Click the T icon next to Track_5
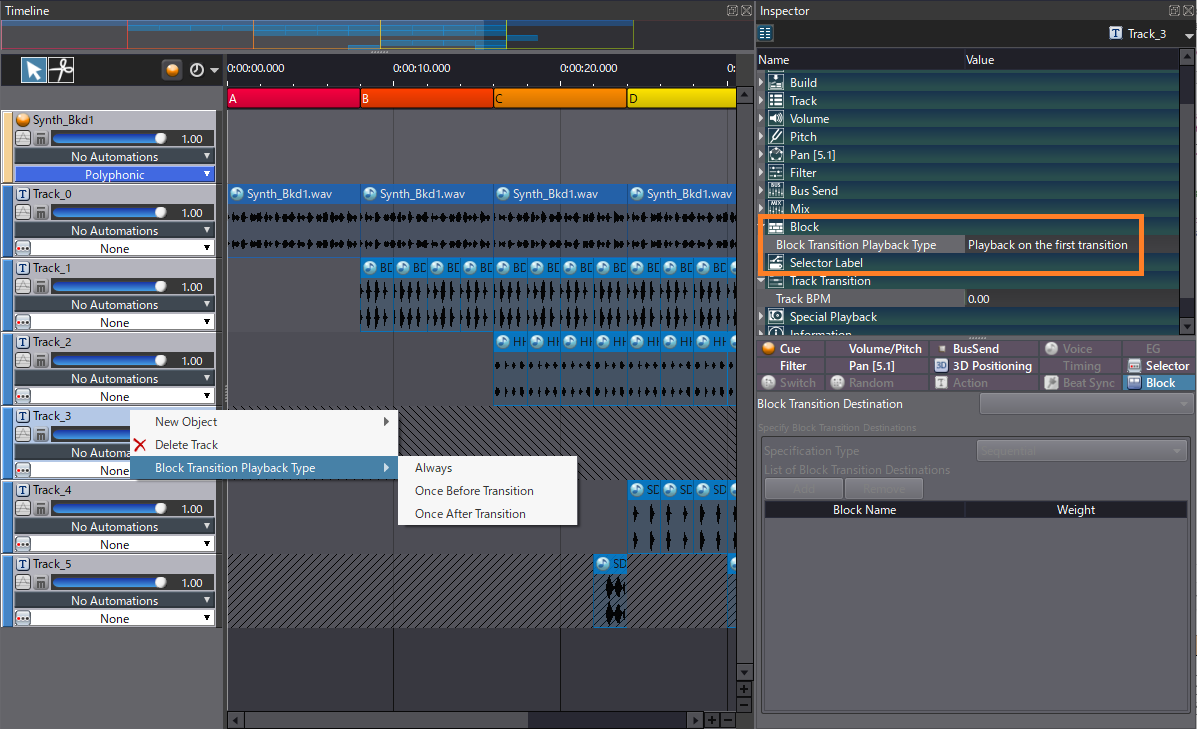This screenshot has height=729, width=1197. pos(23,564)
